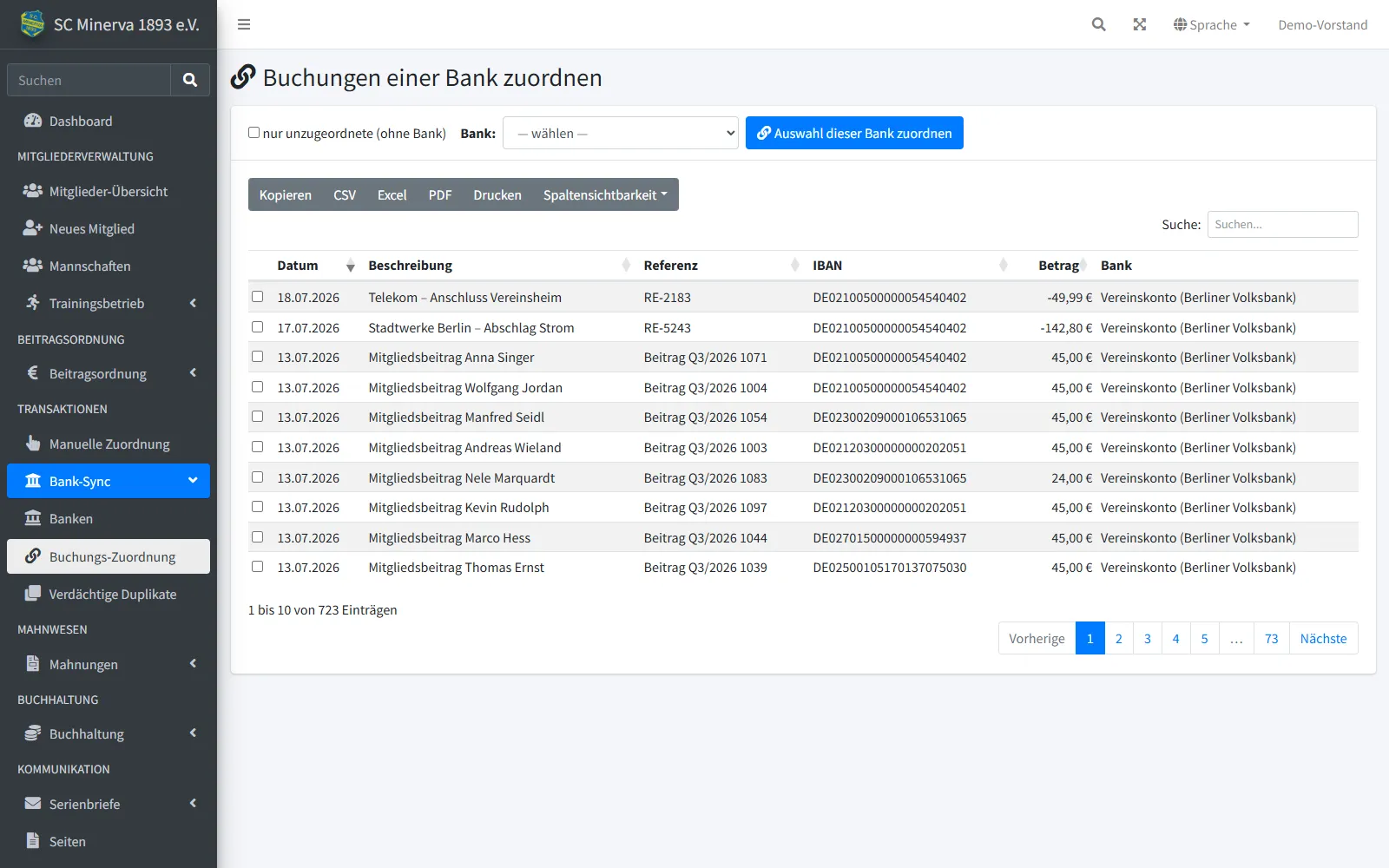This screenshot has width=1389, height=868.
Task: Tick the Andreas Wieland row checkbox
Action: point(258,447)
